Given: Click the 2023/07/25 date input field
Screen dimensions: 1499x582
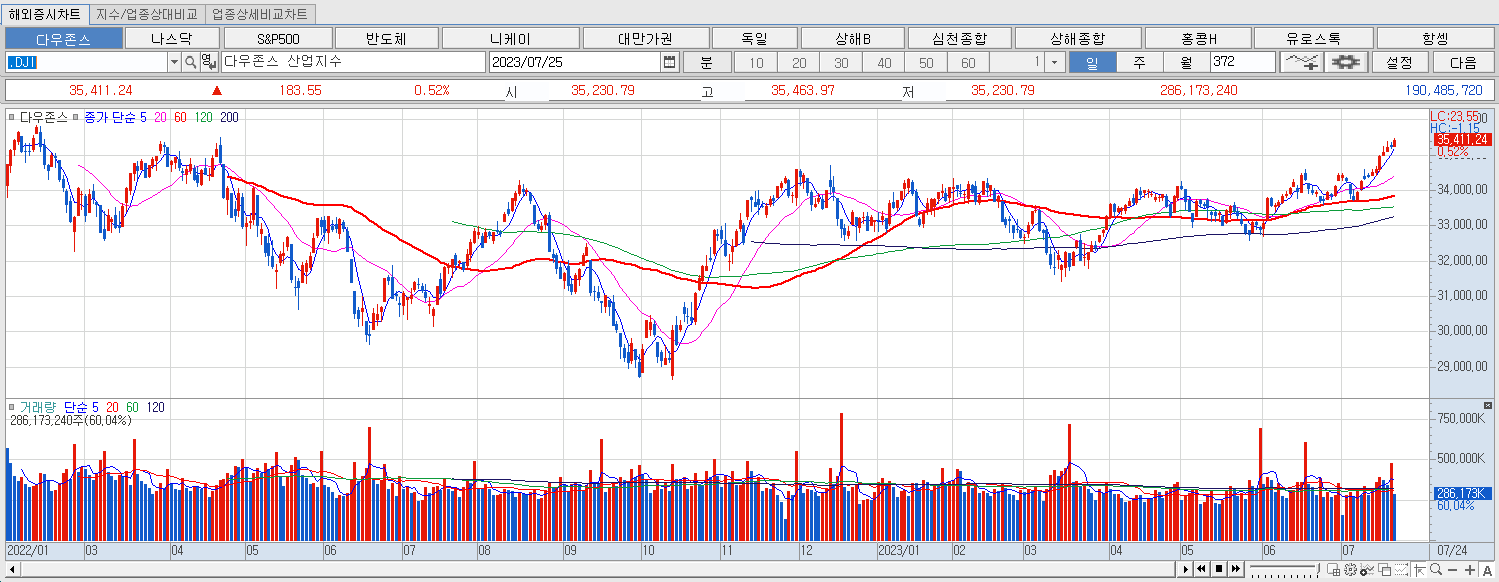Looking at the screenshot, I should point(575,62).
